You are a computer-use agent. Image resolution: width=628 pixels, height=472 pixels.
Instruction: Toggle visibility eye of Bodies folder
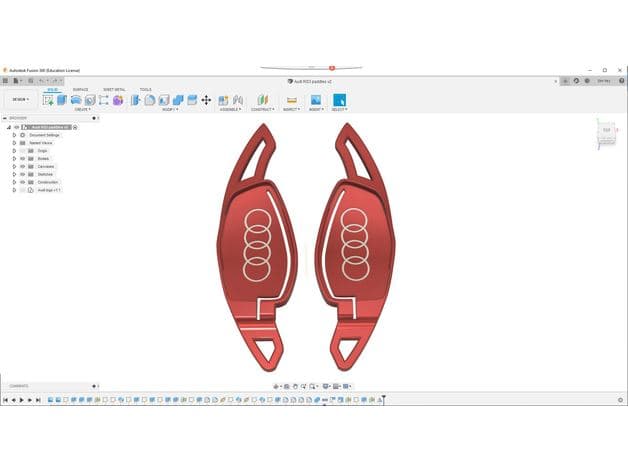coord(23,159)
